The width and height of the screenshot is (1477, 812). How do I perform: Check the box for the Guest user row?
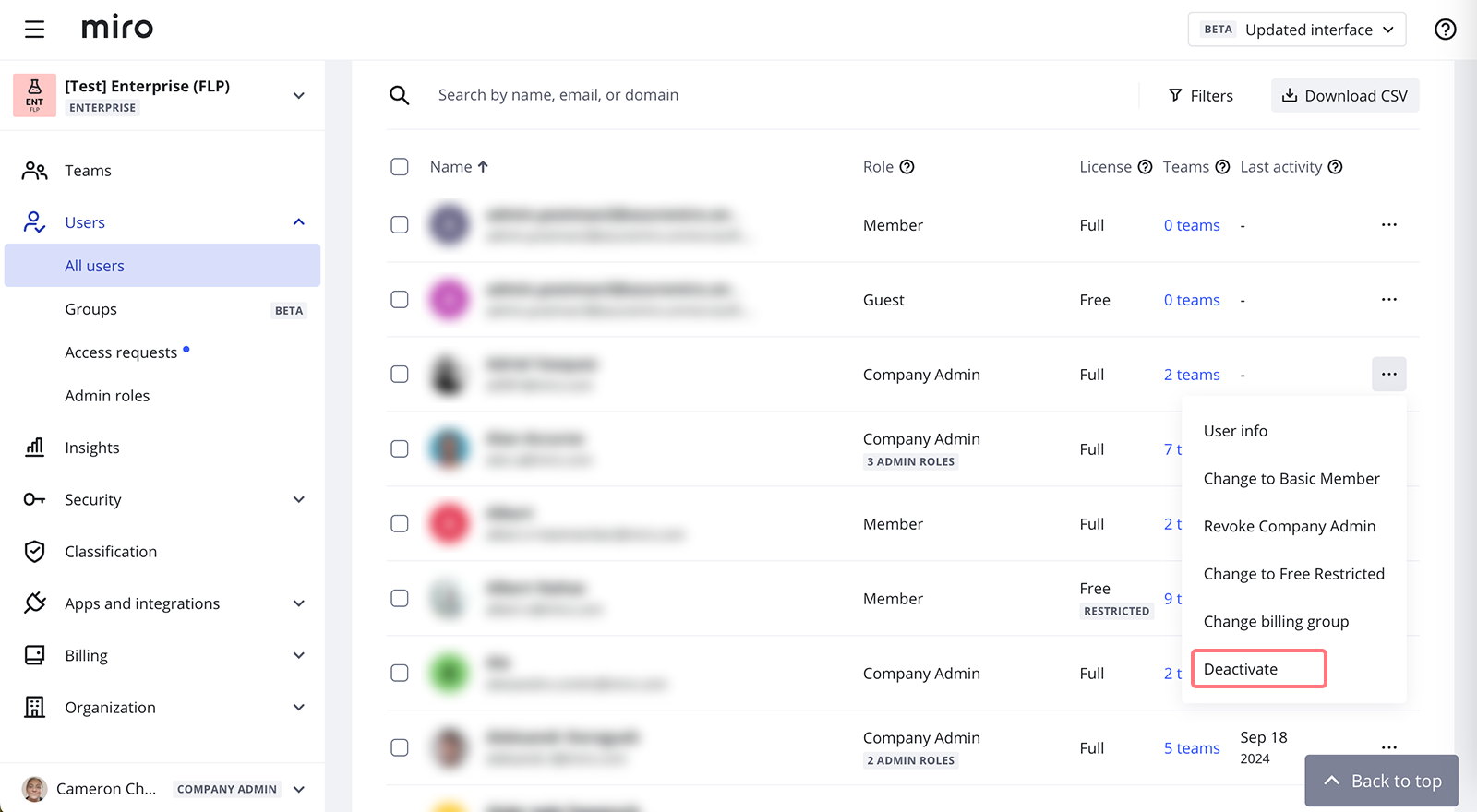(400, 300)
